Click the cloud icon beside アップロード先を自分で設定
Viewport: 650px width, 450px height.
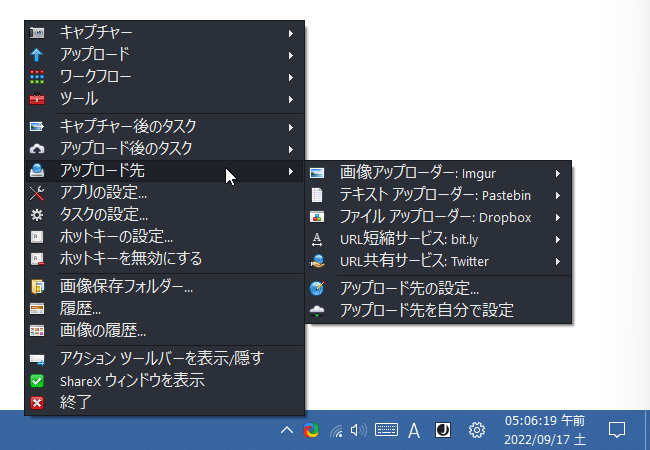[317, 310]
